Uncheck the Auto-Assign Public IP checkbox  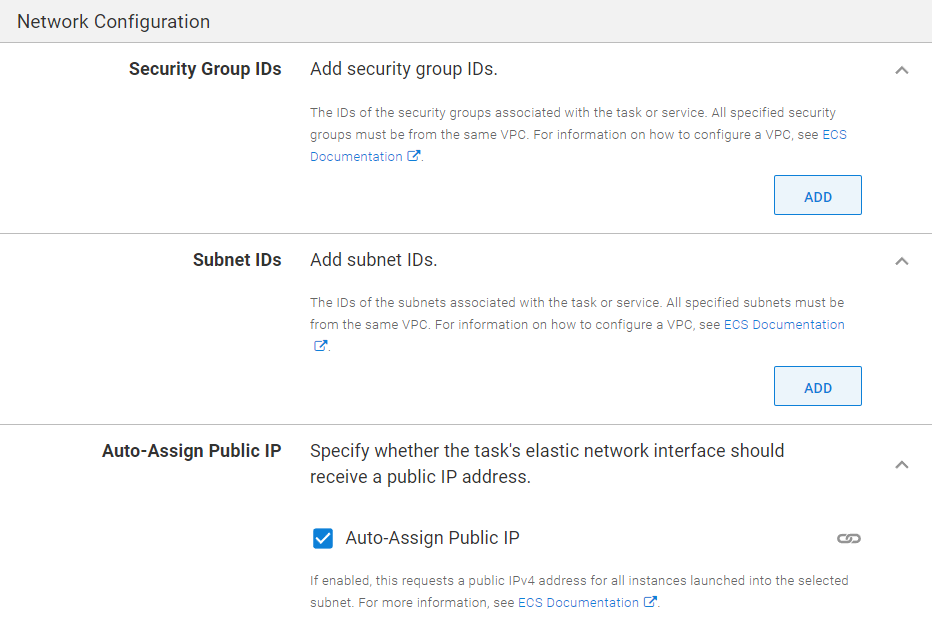pos(323,539)
